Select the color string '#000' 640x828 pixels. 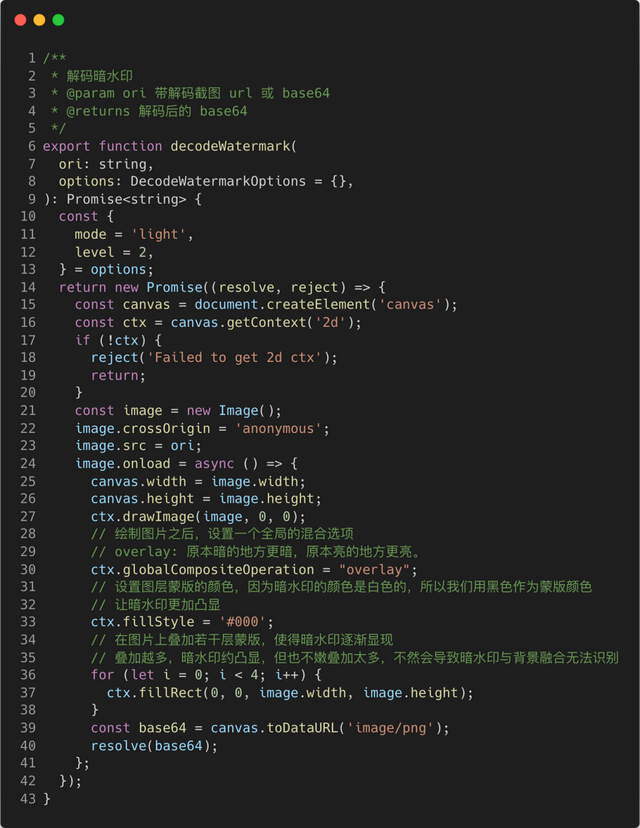(x=242, y=622)
